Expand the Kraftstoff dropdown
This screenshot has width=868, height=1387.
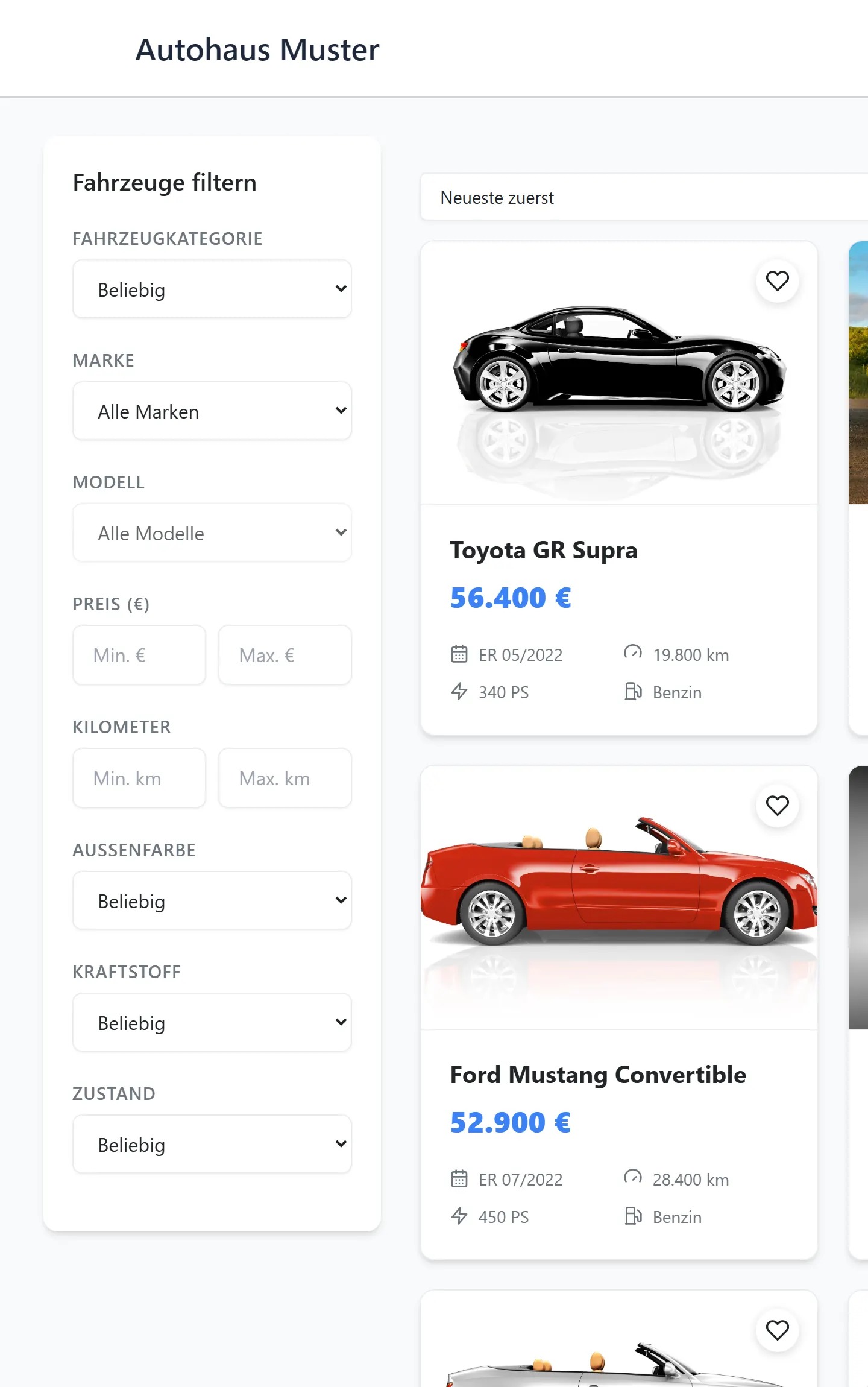click(x=212, y=1023)
